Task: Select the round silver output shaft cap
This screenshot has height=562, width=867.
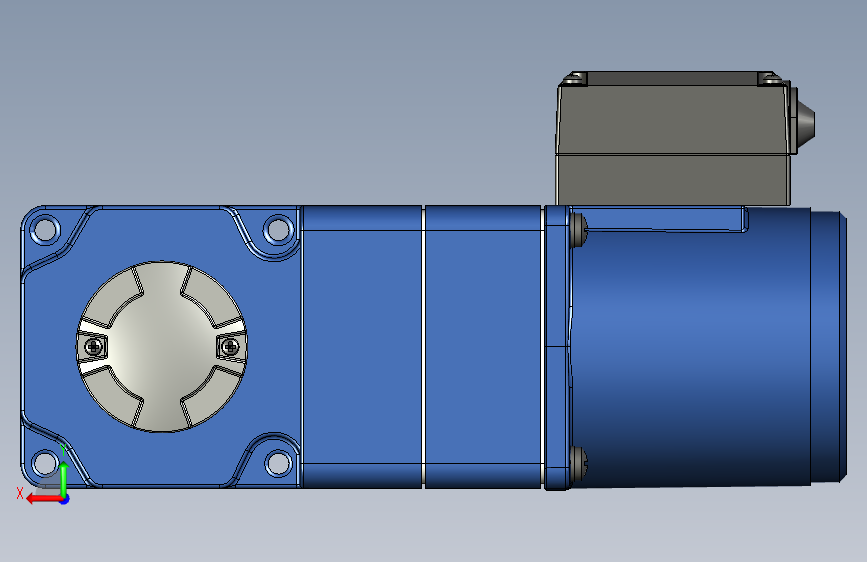Action: tap(161, 346)
